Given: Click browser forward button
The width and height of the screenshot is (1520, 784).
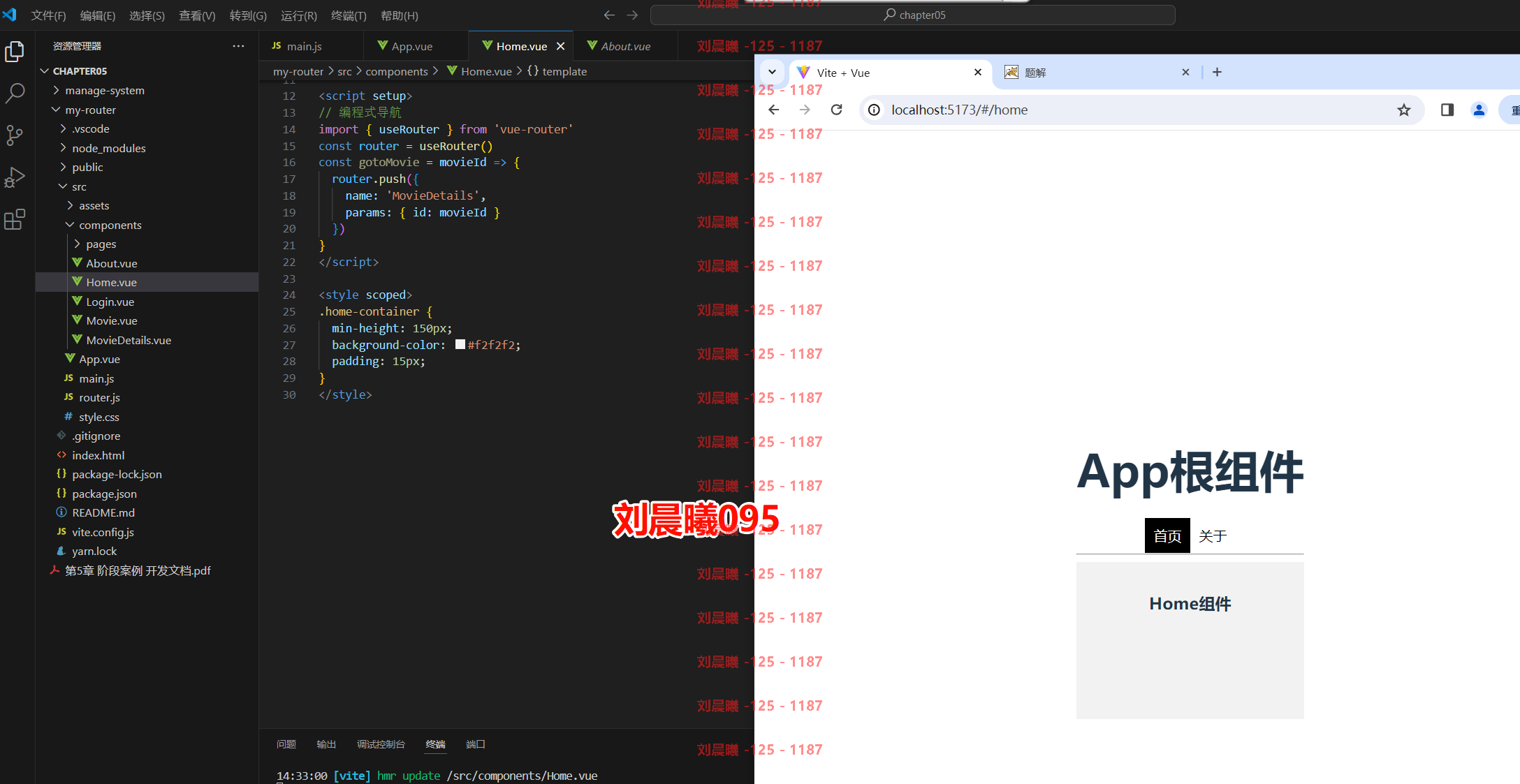Looking at the screenshot, I should point(805,110).
